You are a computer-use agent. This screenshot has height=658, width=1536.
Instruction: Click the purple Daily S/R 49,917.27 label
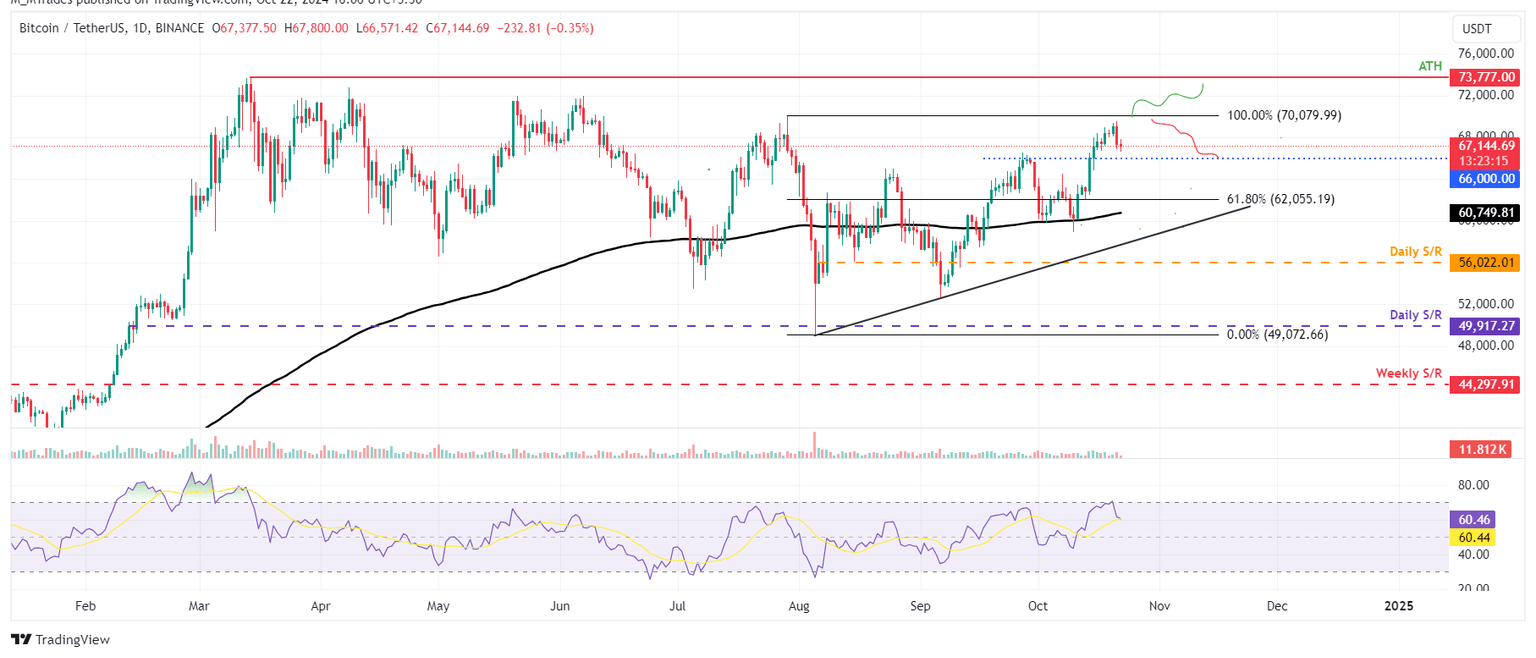(1484, 325)
